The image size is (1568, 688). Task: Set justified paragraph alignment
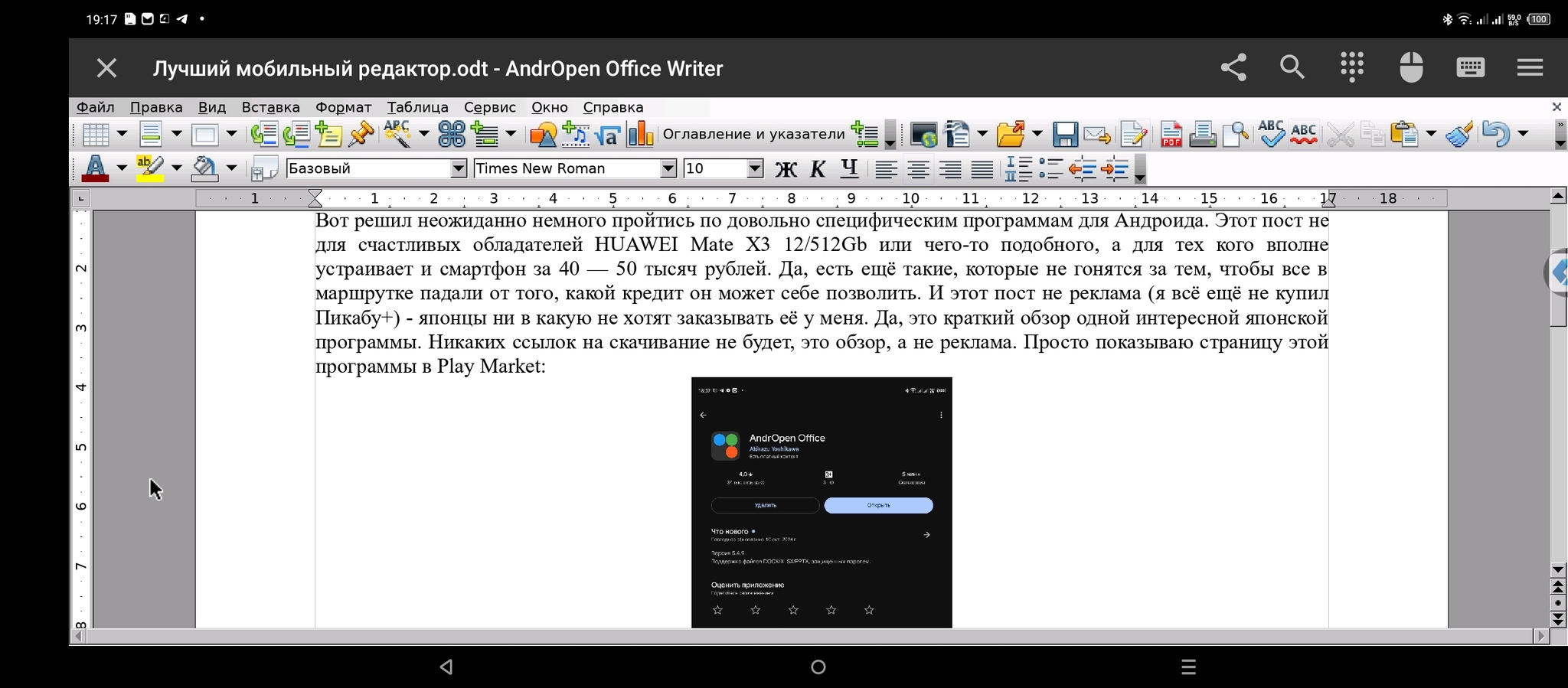click(982, 168)
